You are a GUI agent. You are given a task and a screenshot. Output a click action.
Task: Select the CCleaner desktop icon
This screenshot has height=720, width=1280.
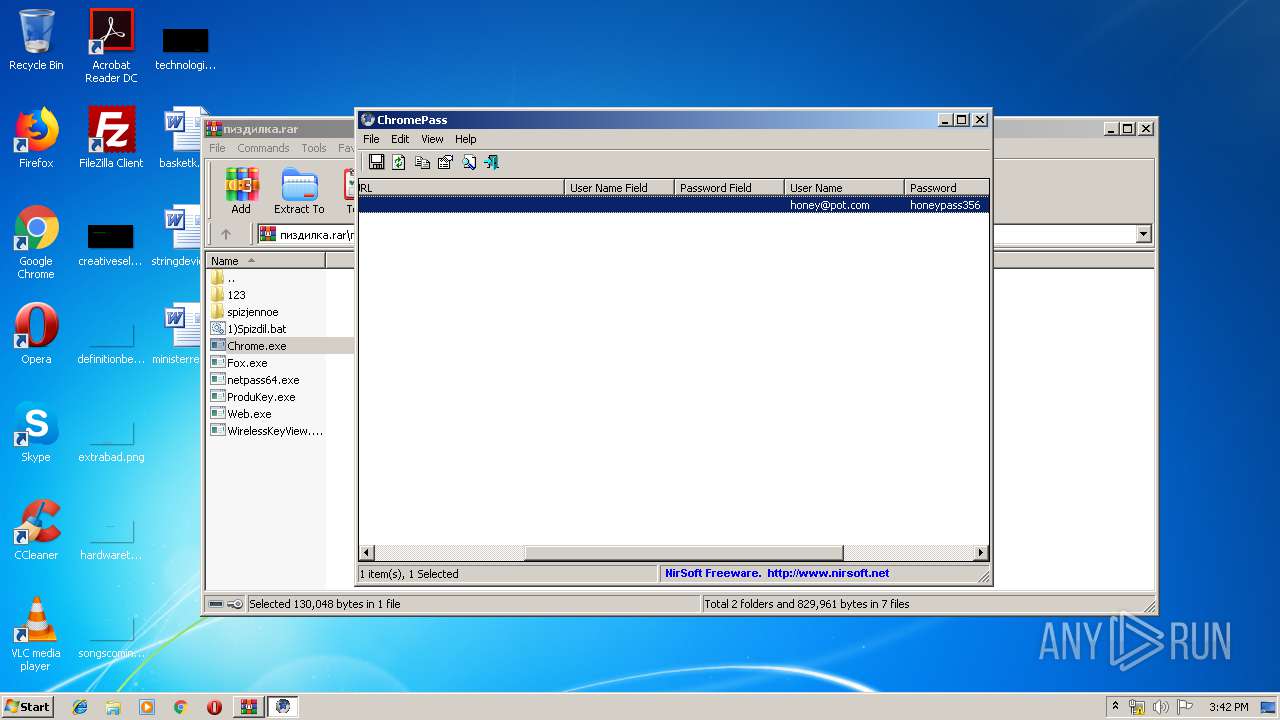[x=36, y=530]
